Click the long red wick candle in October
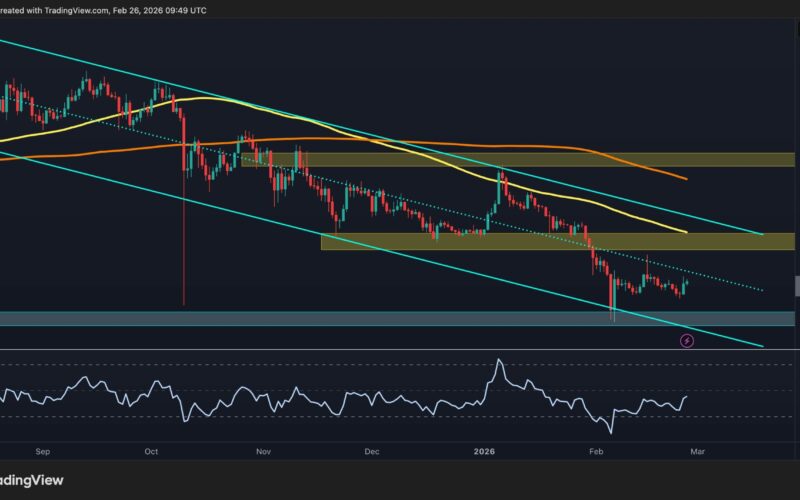This screenshot has width=800, height=500. pyautogui.click(x=184, y=250)
